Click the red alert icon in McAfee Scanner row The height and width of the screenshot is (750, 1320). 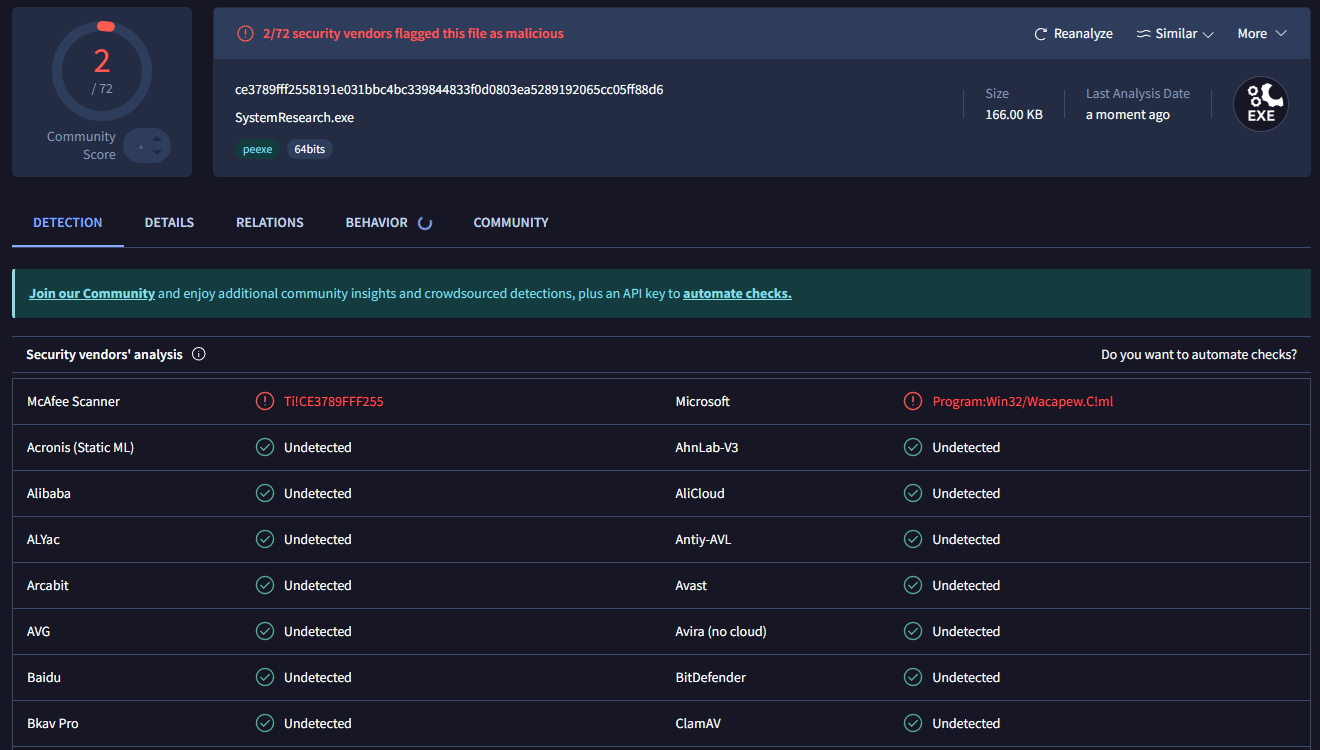point(264,401)
